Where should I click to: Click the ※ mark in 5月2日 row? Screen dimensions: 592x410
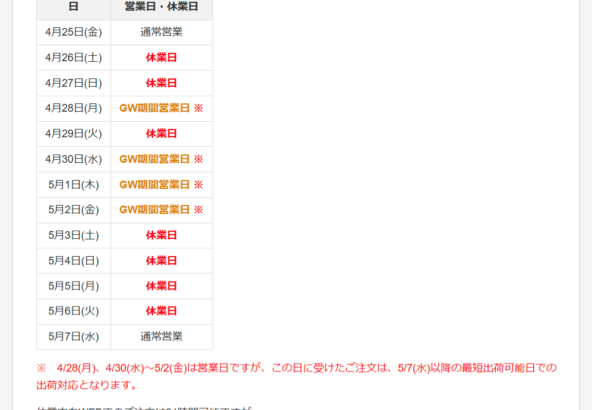[199, 210]
